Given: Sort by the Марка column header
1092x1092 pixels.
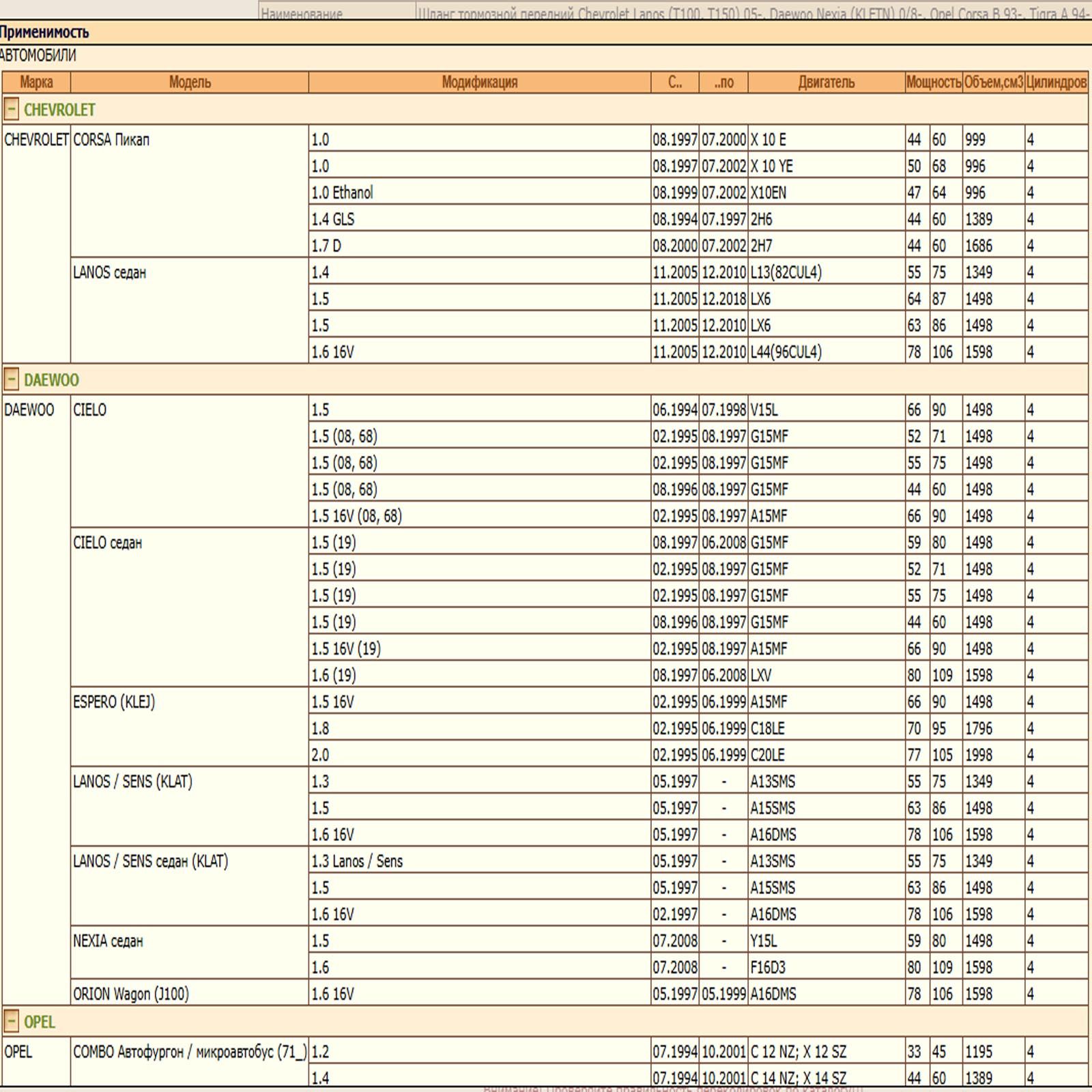Looking at the screenshot, I should (36, 83).
